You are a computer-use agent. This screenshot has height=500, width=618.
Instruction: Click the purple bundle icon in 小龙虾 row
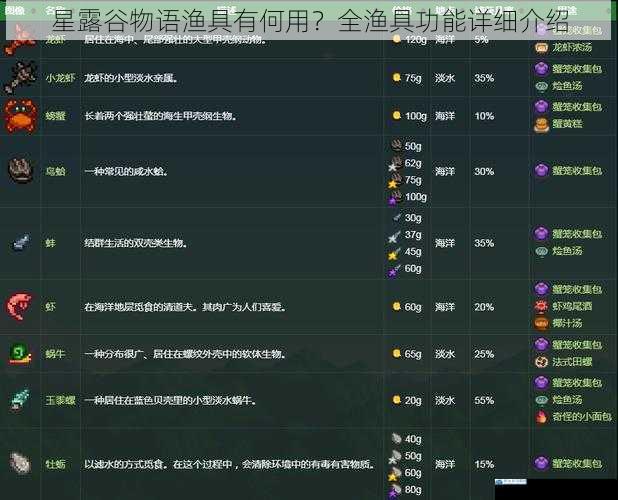pos(541,69)
